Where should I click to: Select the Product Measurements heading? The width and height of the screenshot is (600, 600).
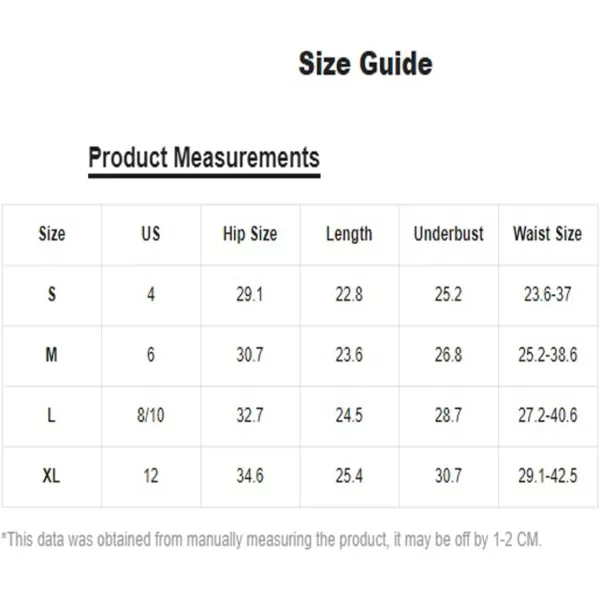pos(204,158)
